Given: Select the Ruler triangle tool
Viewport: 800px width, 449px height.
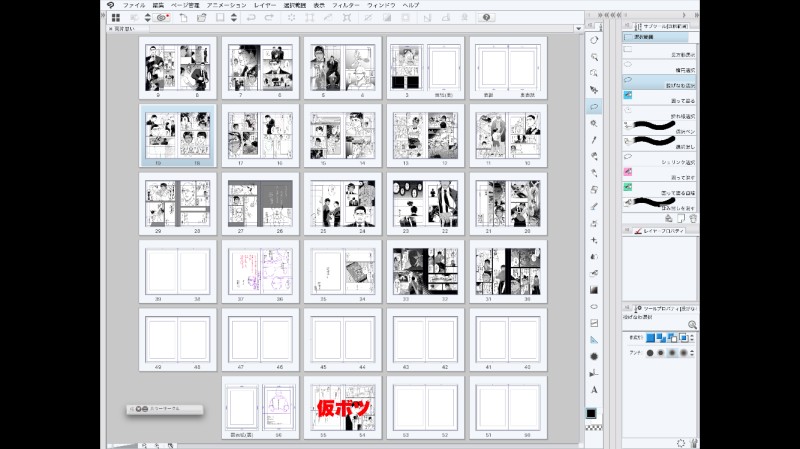Looking at the screenshot, I should [594, 340].
